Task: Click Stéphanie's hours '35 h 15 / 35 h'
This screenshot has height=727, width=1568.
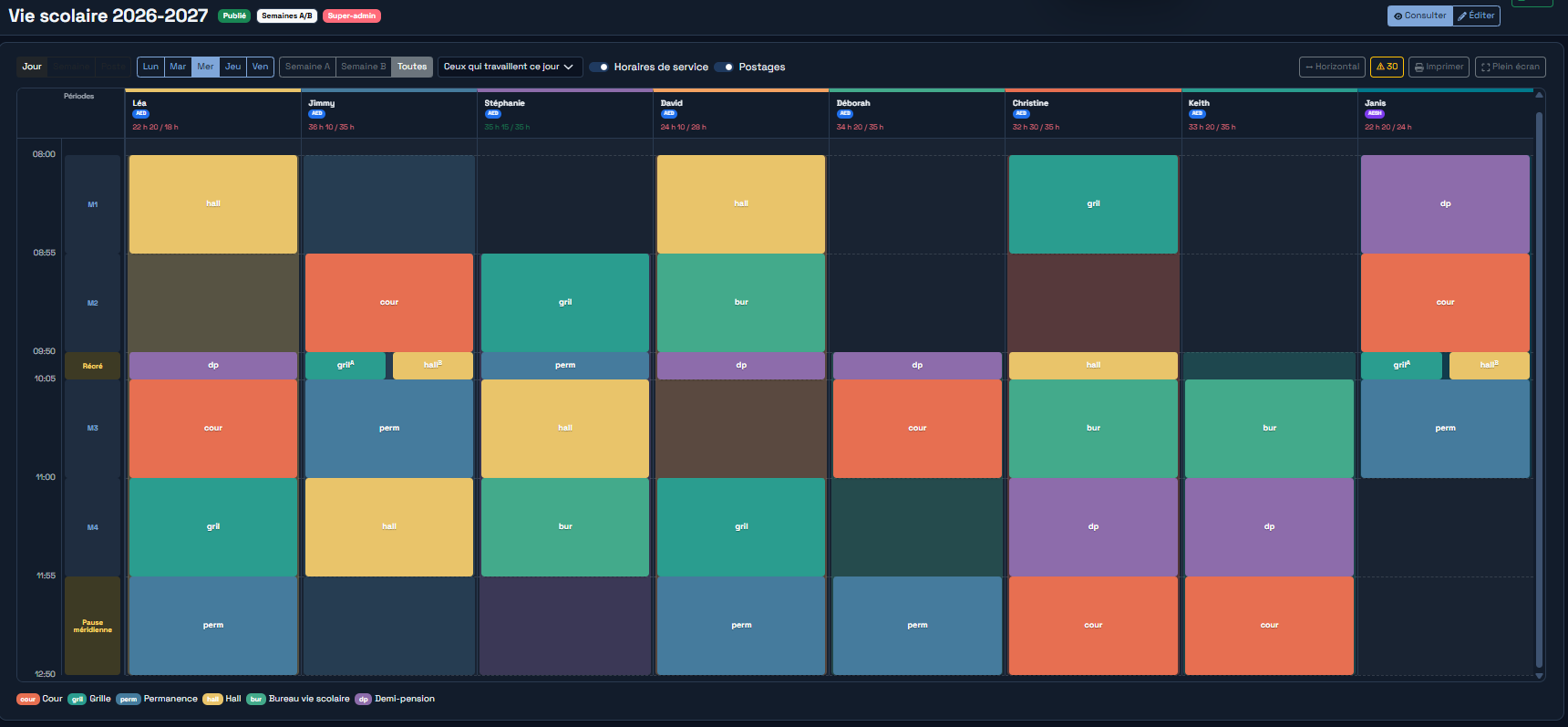Action: tap(507, 127)
